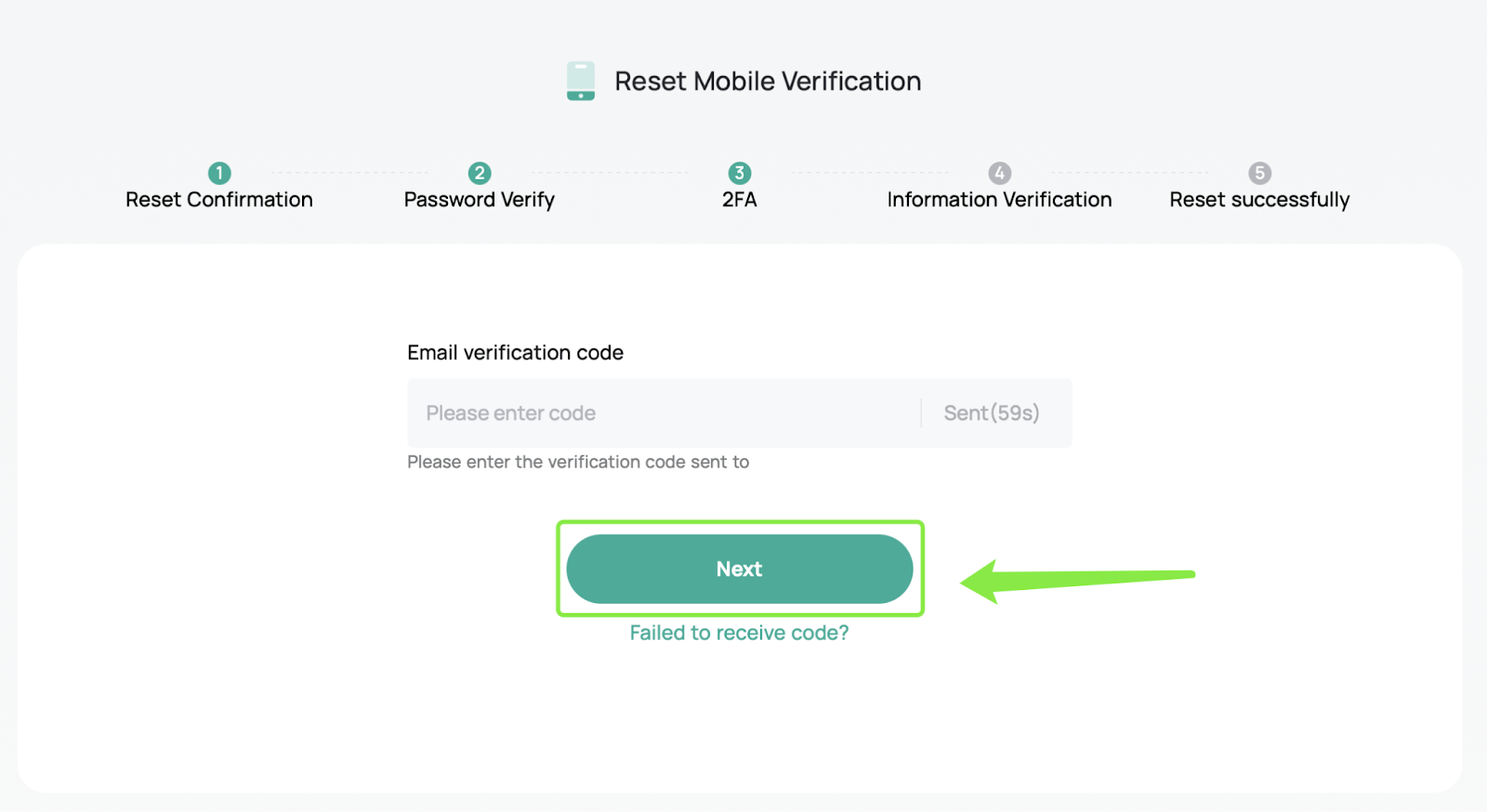Screen dimensions: 1487x812
Task: Click the dashed line between steps 3 and 4
Action: [870, 173]
